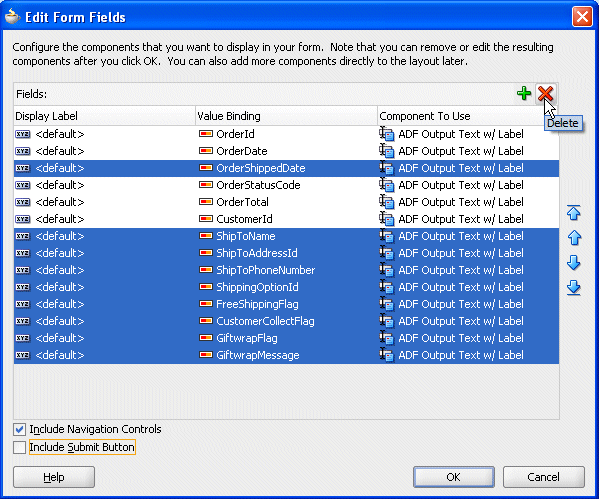Image resolution: width=599 pixels, height=499 pixels.
Task: Click the ADF component icon in OrderTotal row
Action: click(386, 202)
